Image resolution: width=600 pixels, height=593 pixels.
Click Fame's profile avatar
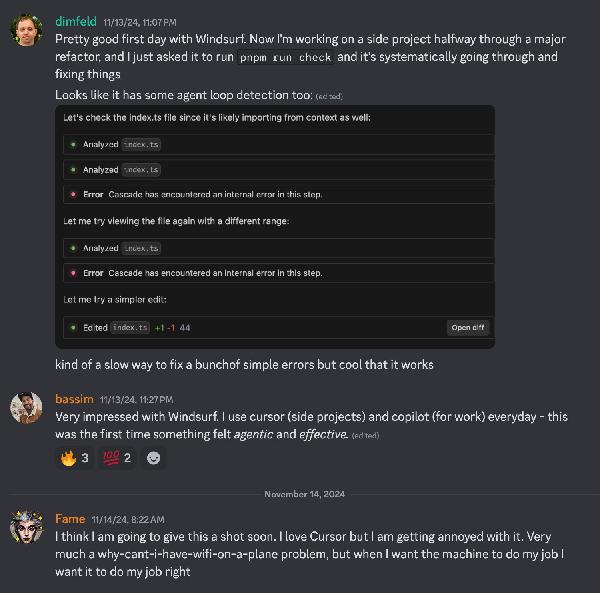click(26, 527)
